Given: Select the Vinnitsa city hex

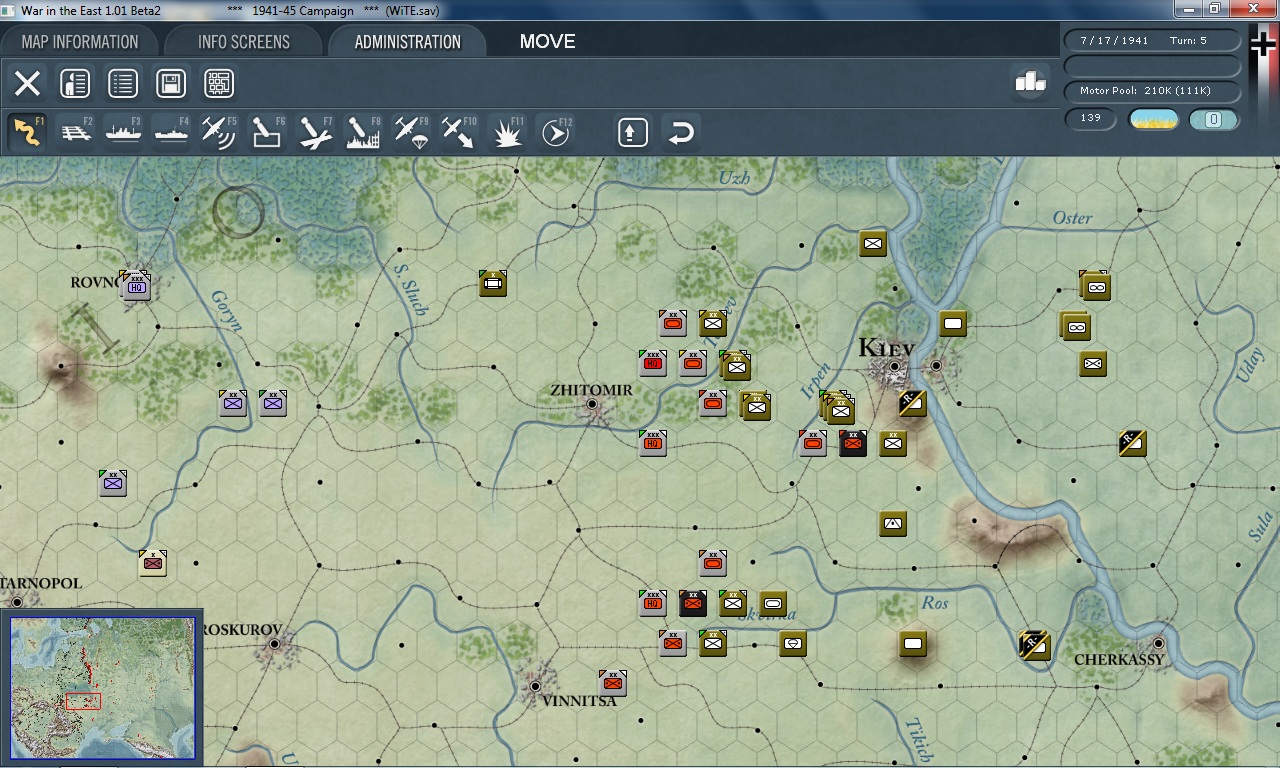Looking at the screenshot, I should click(535, 686).
